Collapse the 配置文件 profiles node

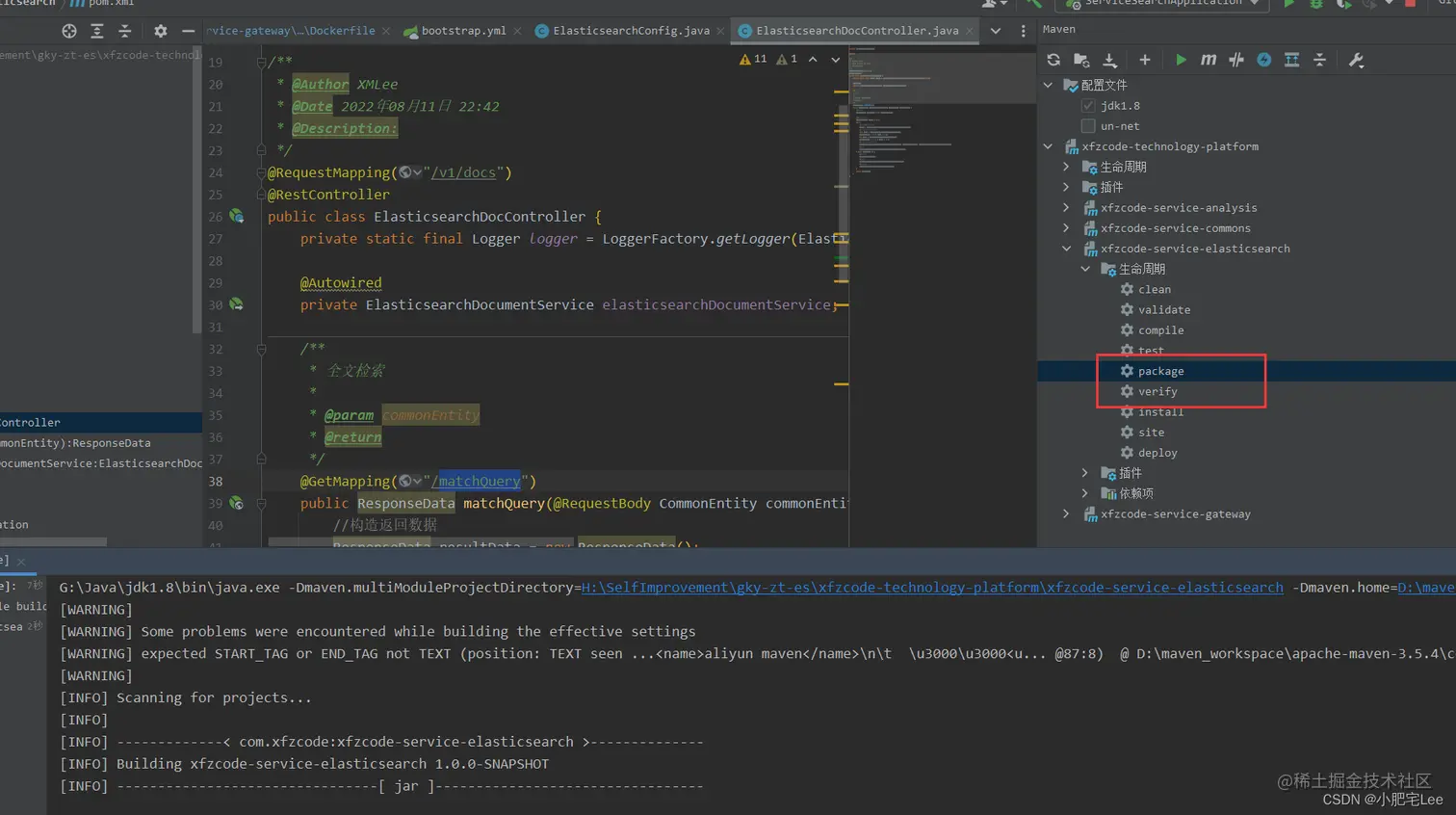click(x=1049, y=86)
